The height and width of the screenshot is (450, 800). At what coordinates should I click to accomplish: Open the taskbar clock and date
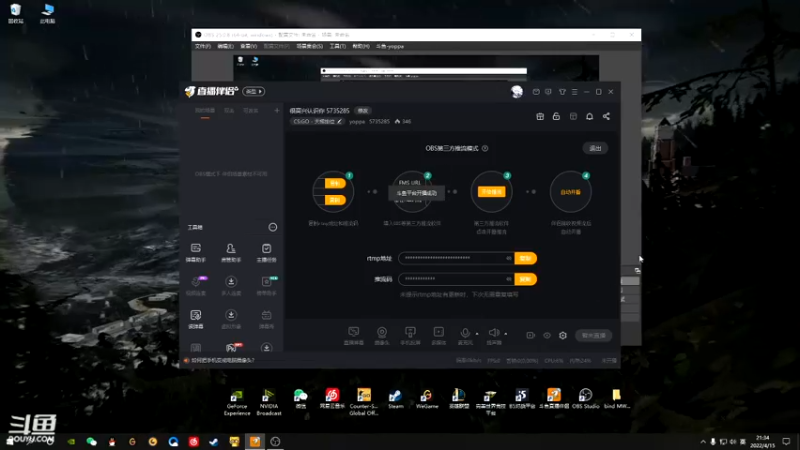pos(762,442)
